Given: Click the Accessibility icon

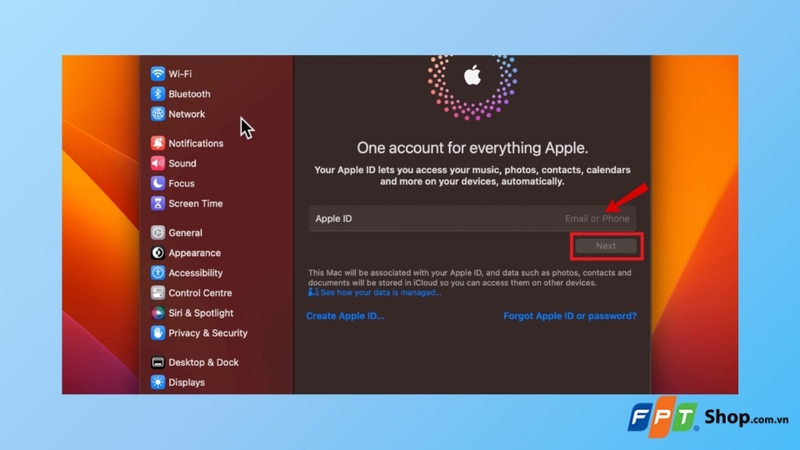Looking at the screenshot, I should tap(158, 272).
